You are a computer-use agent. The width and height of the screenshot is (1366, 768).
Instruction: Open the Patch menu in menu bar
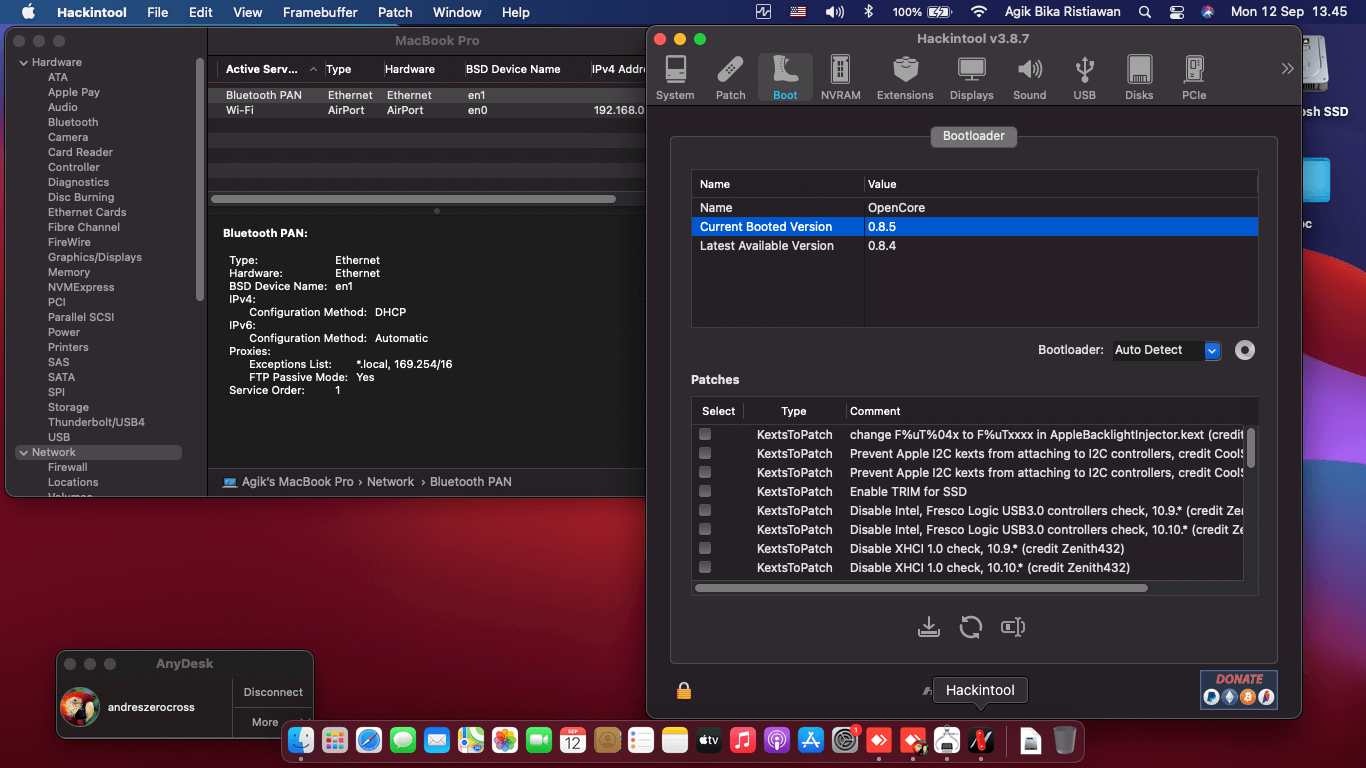pyautogui.click(x=395, y=12)
